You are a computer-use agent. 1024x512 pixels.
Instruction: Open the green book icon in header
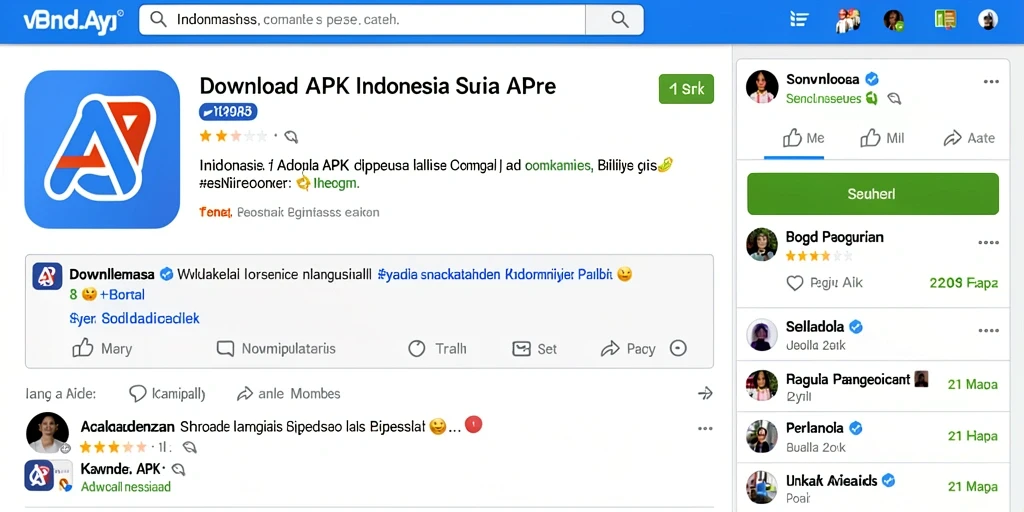(945, 20)
